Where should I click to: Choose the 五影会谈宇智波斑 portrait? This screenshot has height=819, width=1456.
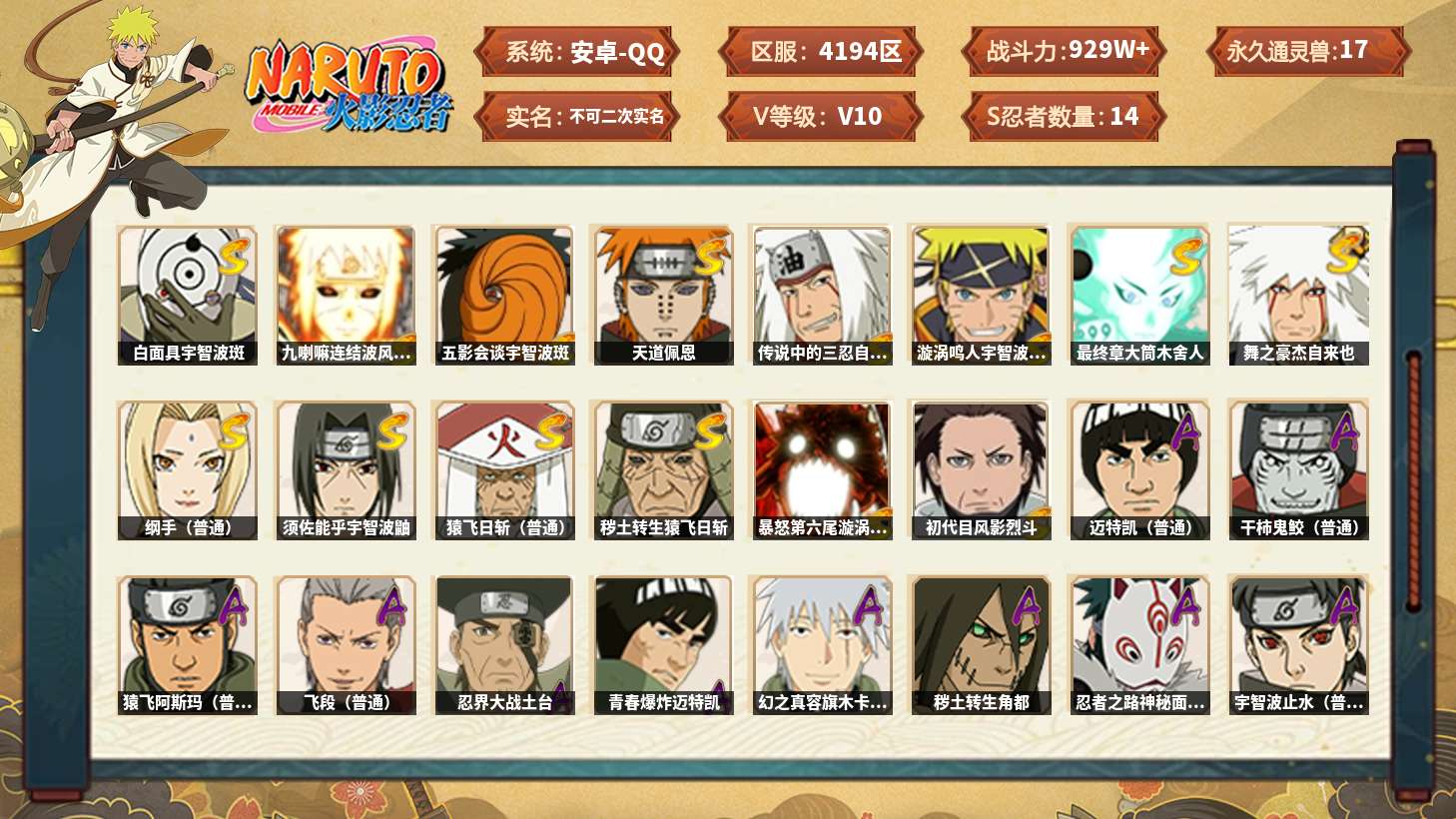click(504, 295)
